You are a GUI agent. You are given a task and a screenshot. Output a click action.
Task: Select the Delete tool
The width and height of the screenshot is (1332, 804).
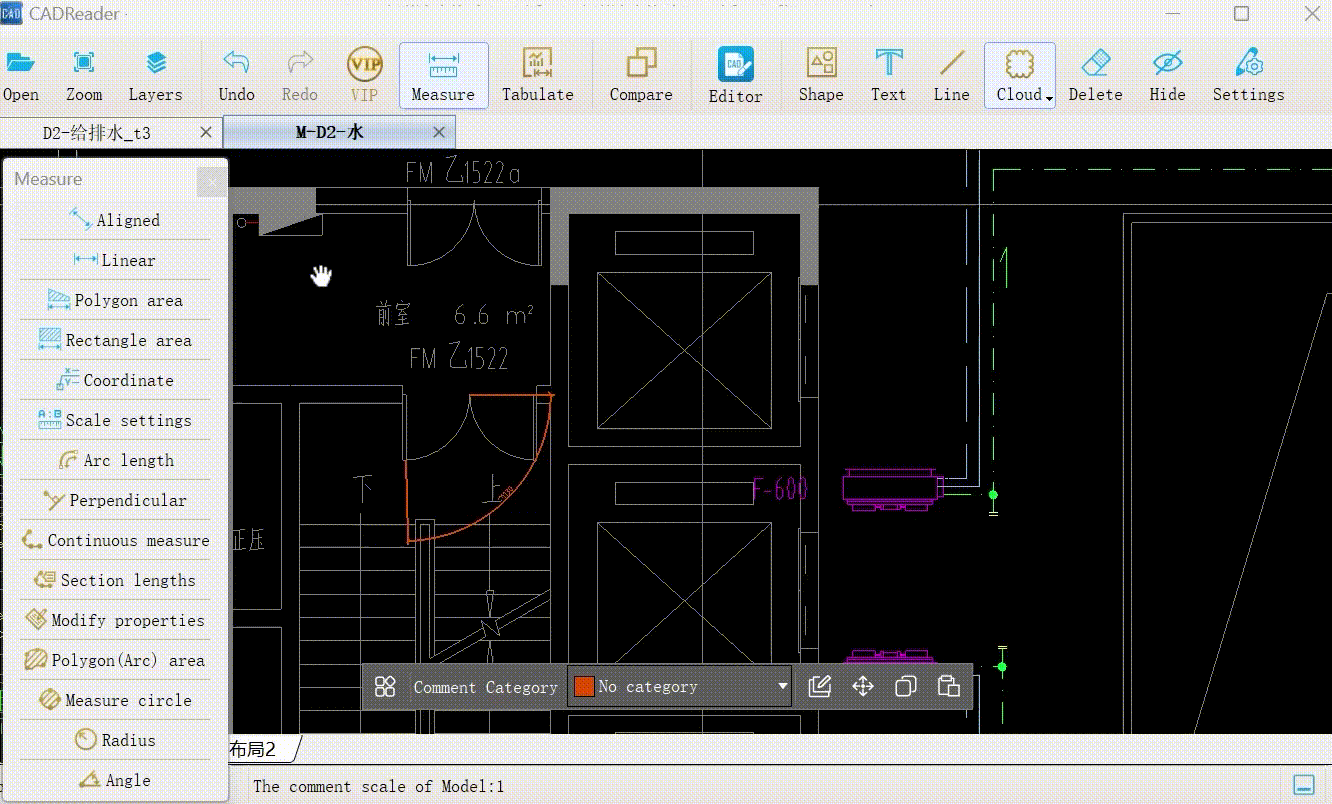click(x=1095, y=77)
